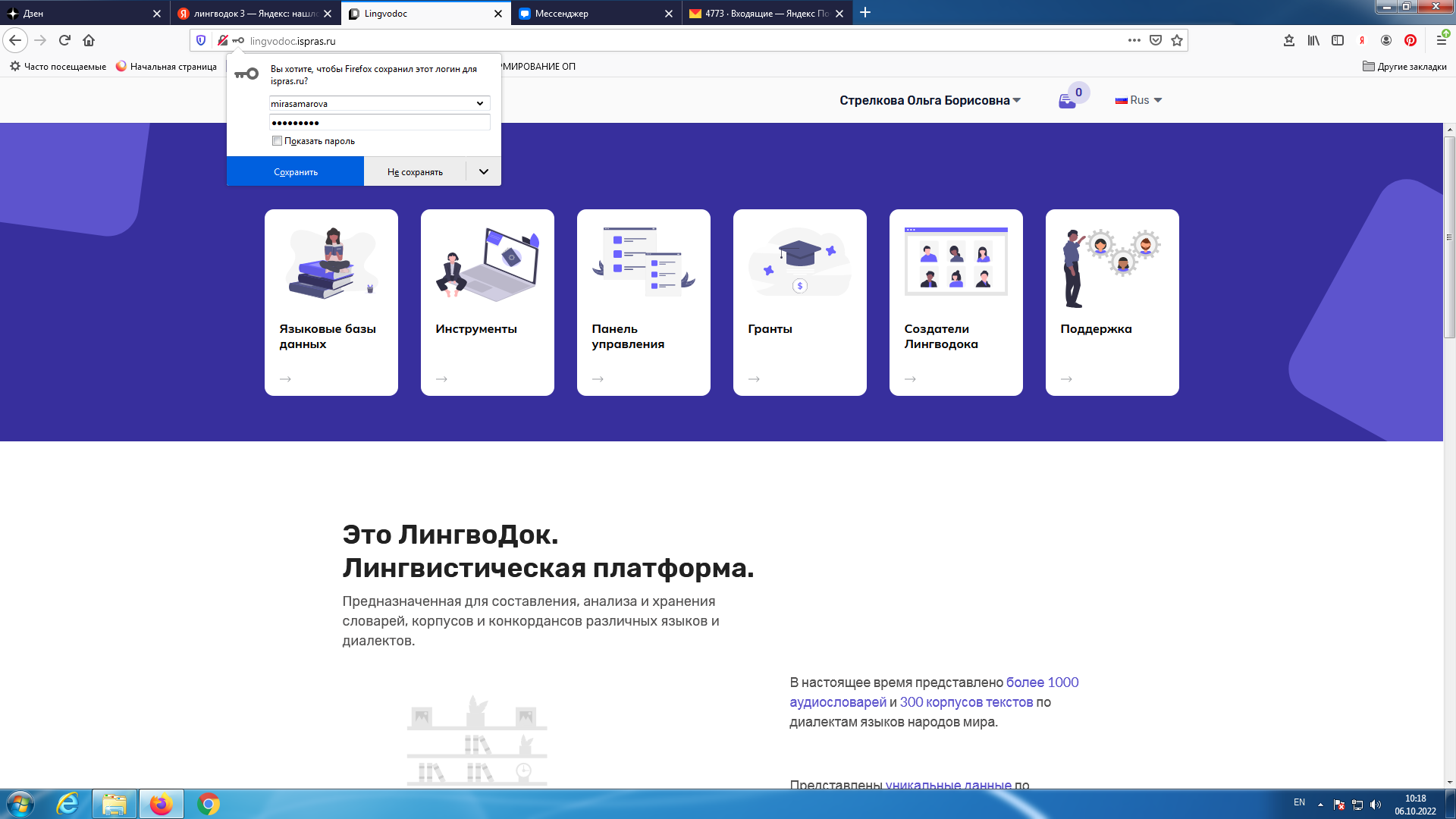Open the '300 корпусов текстов' link
Image resolution: width=1456 pixels, height=819 pixels.
966,702
